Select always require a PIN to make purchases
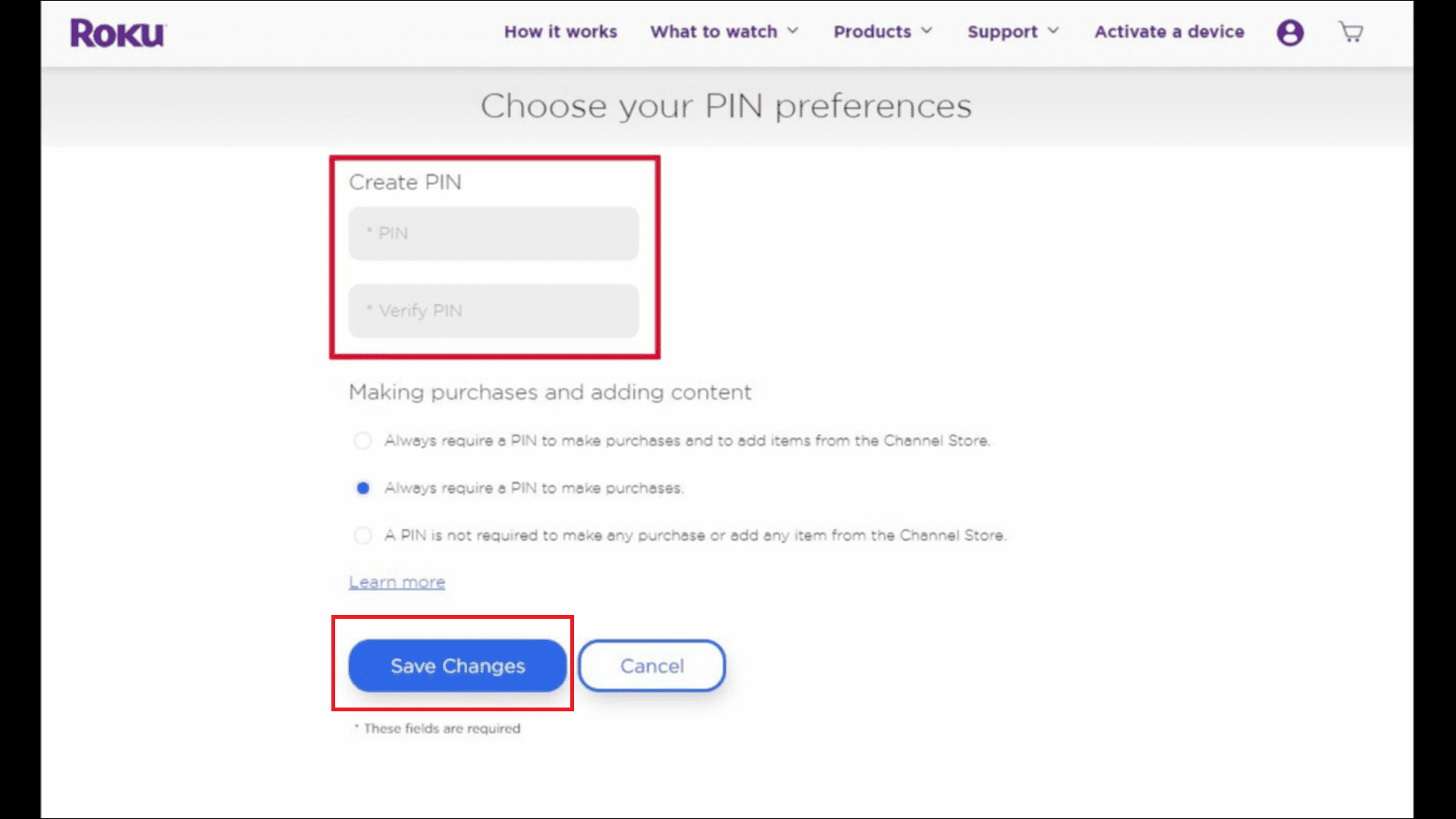This screenshot has width=1456, height=819. 362,488
